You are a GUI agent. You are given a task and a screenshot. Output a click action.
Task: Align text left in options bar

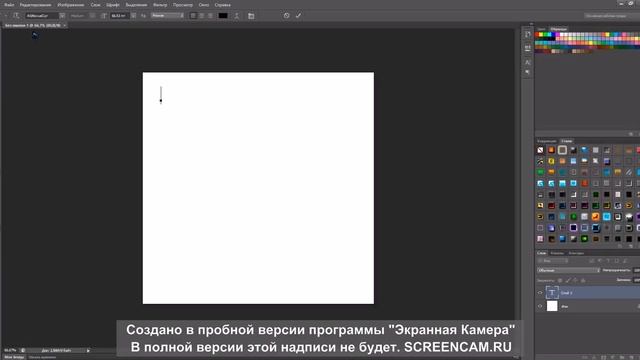pyautogui.click(x=193, y=16)
